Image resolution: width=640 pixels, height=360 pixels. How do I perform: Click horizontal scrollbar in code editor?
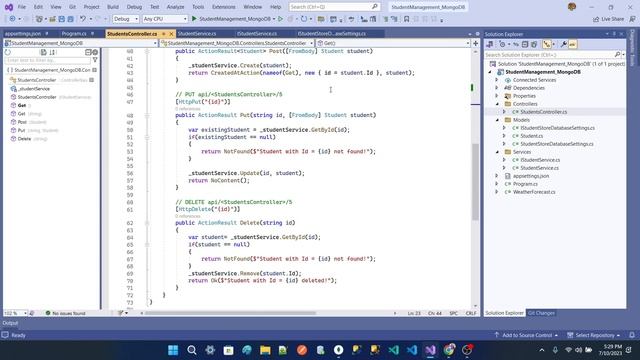(231, 313)
